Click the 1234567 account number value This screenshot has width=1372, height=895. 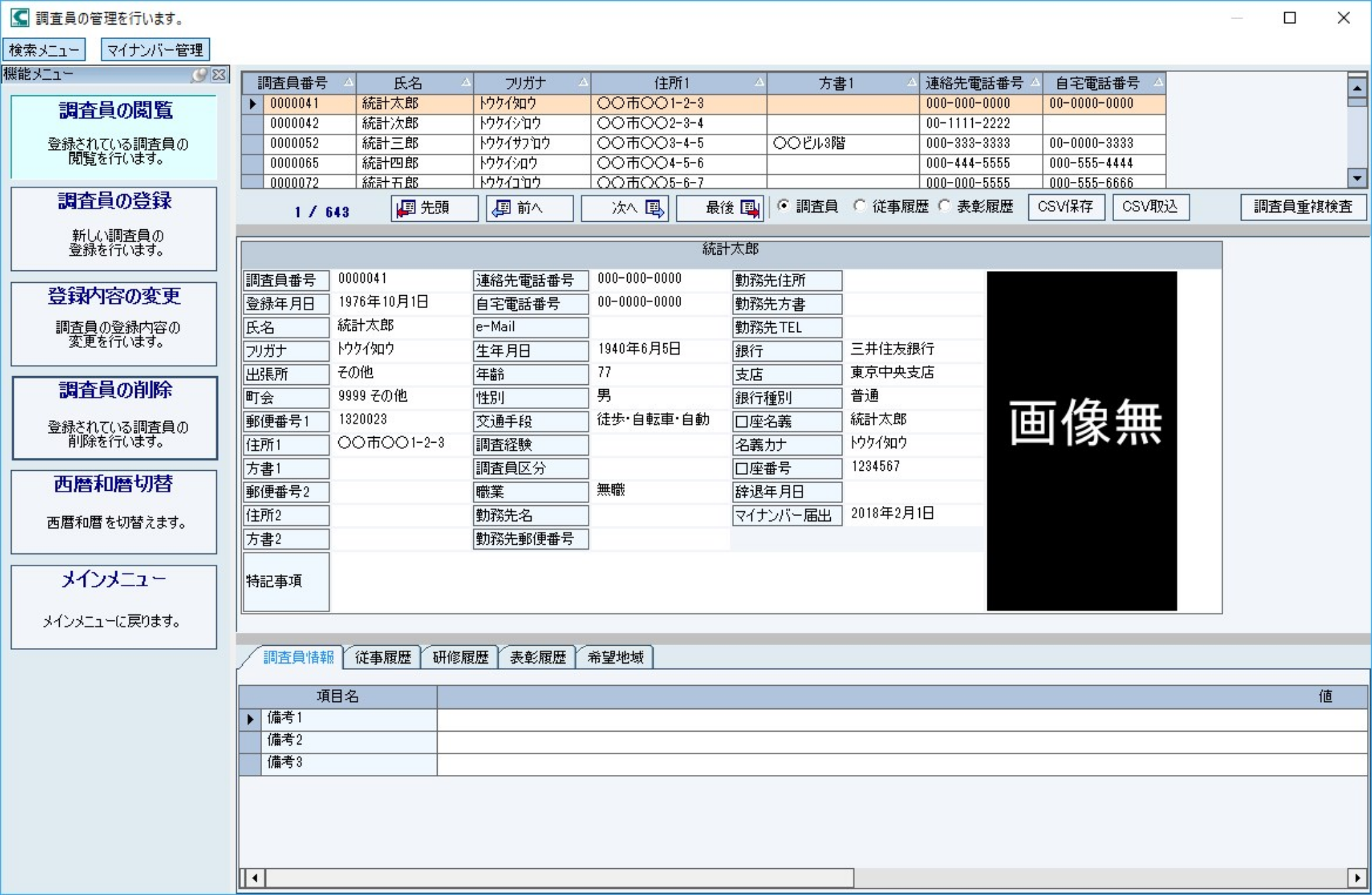[x=875, y=467]
